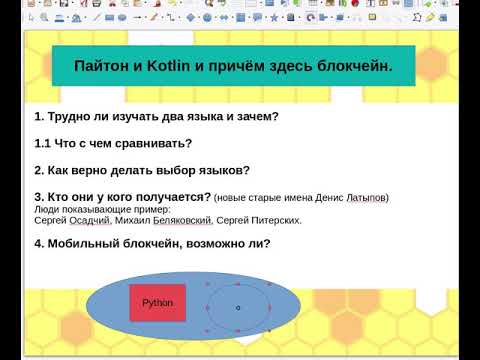The image size is (480, 360).
Task: Choose the Line drawing tool
Action: 96,18
